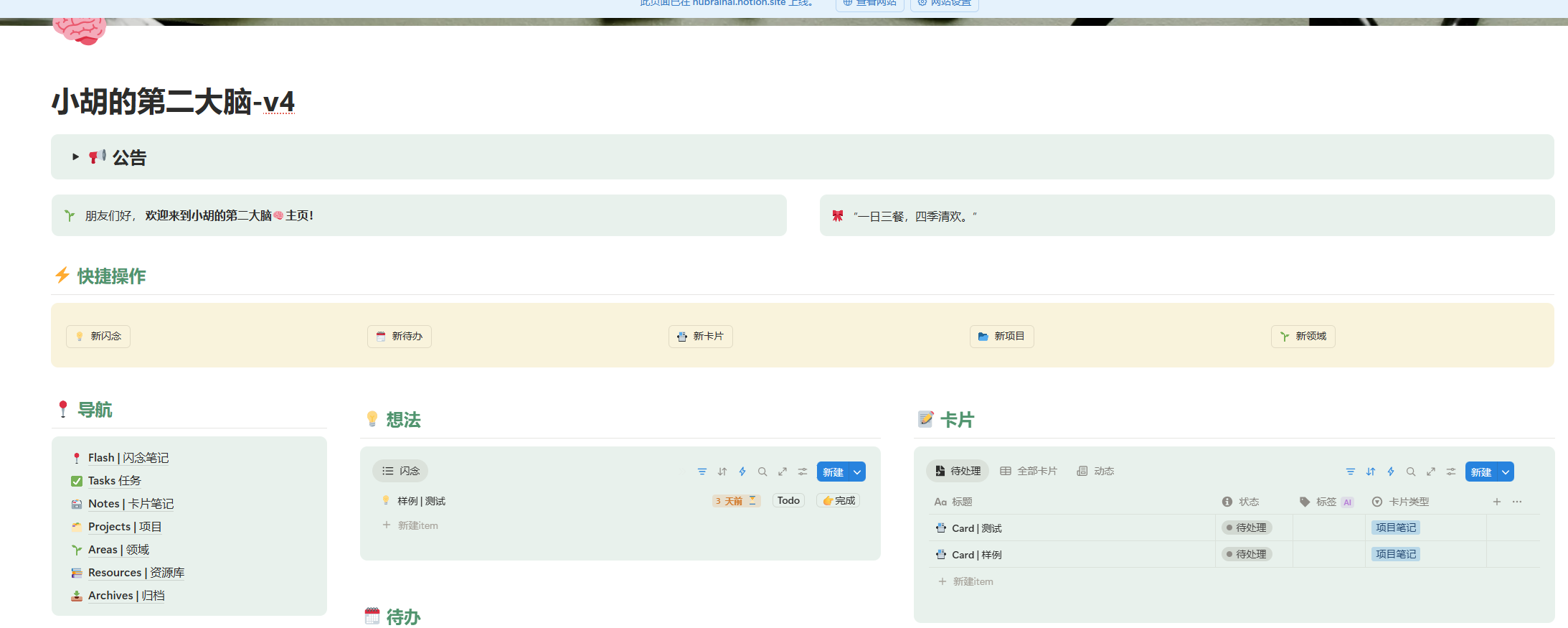Image resolution: width=1568 pixels, height=628 pixels.
Task: Click the 网站设置 button at top
Action: [945, 4]
